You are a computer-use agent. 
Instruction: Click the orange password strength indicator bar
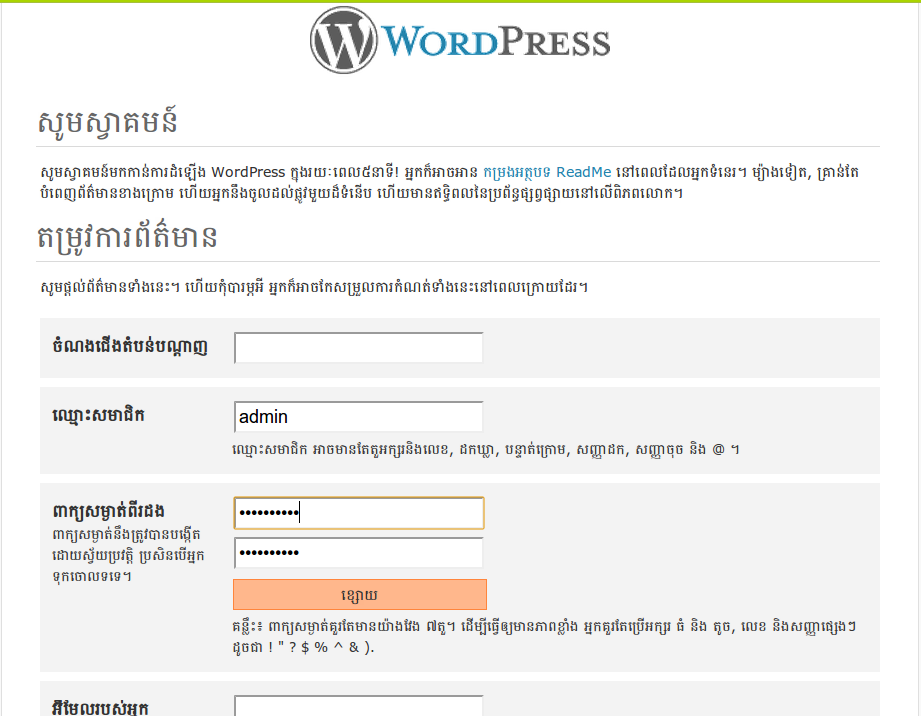[359, 595]
